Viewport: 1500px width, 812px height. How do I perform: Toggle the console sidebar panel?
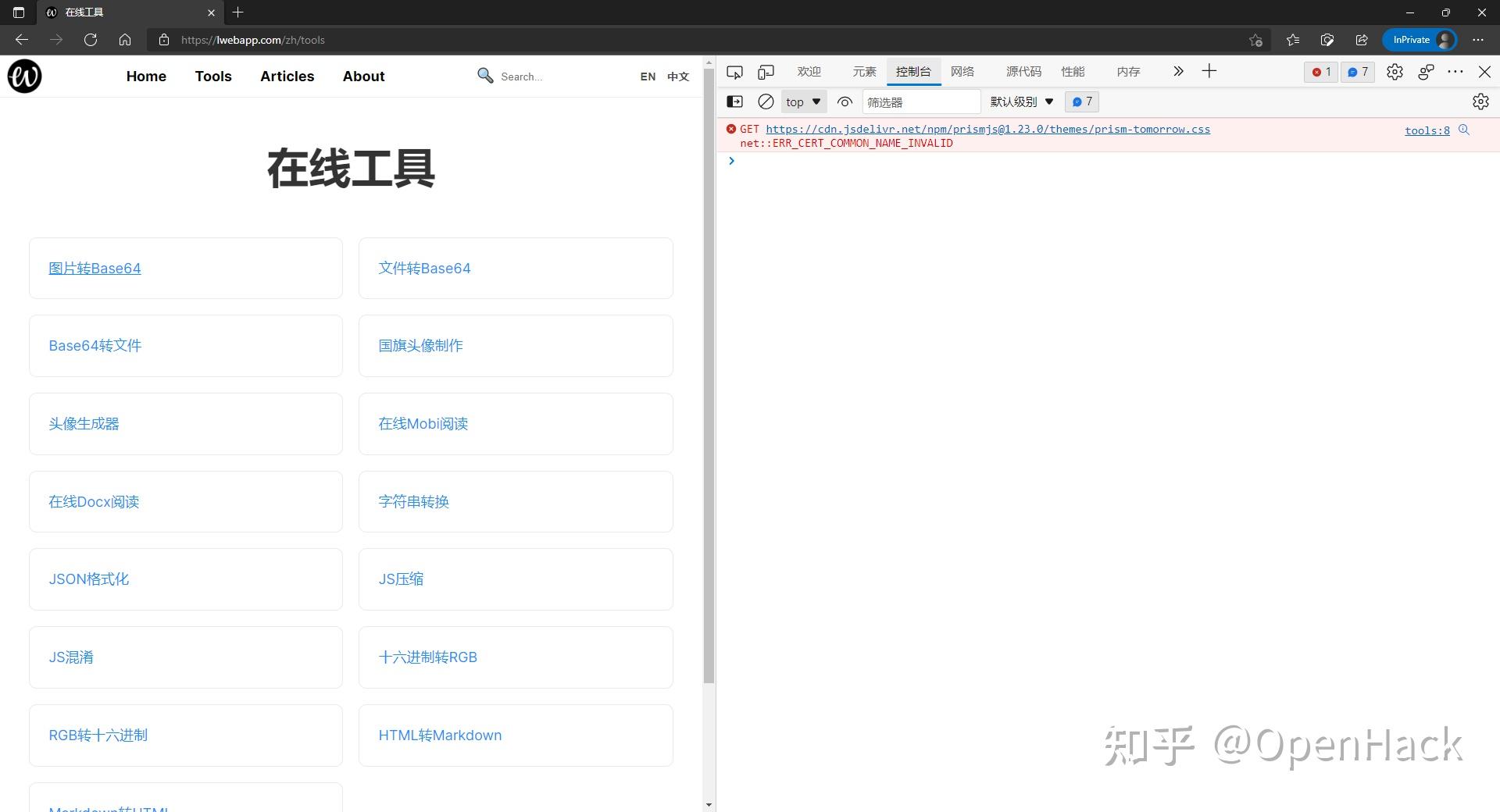click(734, 101)
